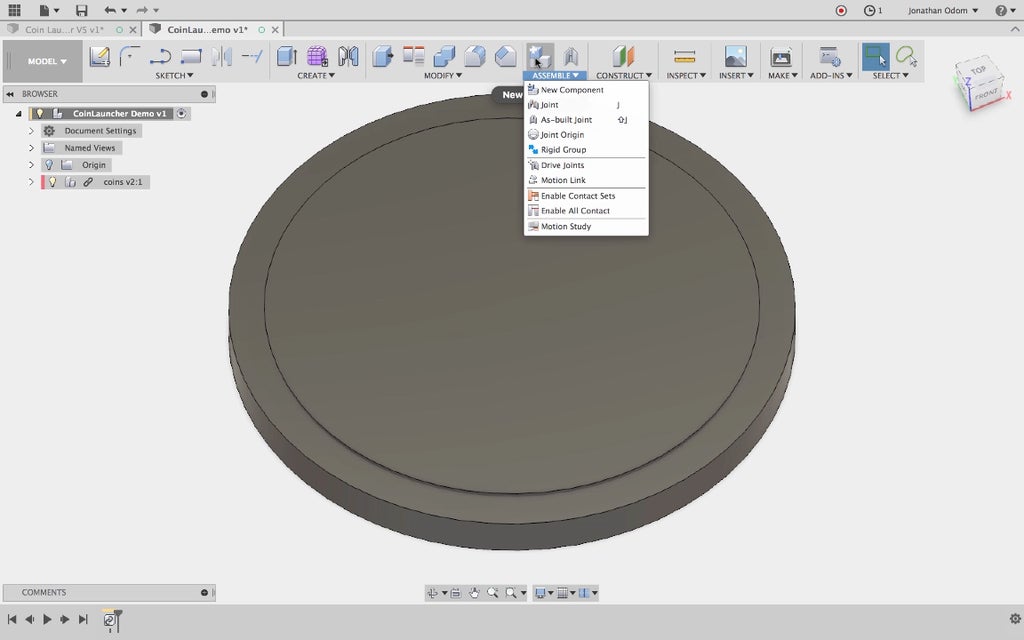
Task: Choose New Component from Assemble menu
Action: pyautogui.click(x=586, y=90)
